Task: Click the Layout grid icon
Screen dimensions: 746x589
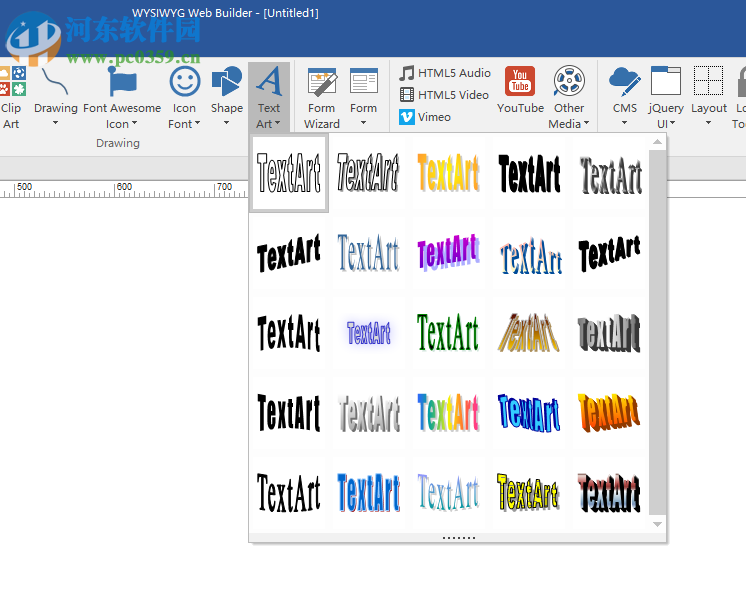Action: click(708, 81)
